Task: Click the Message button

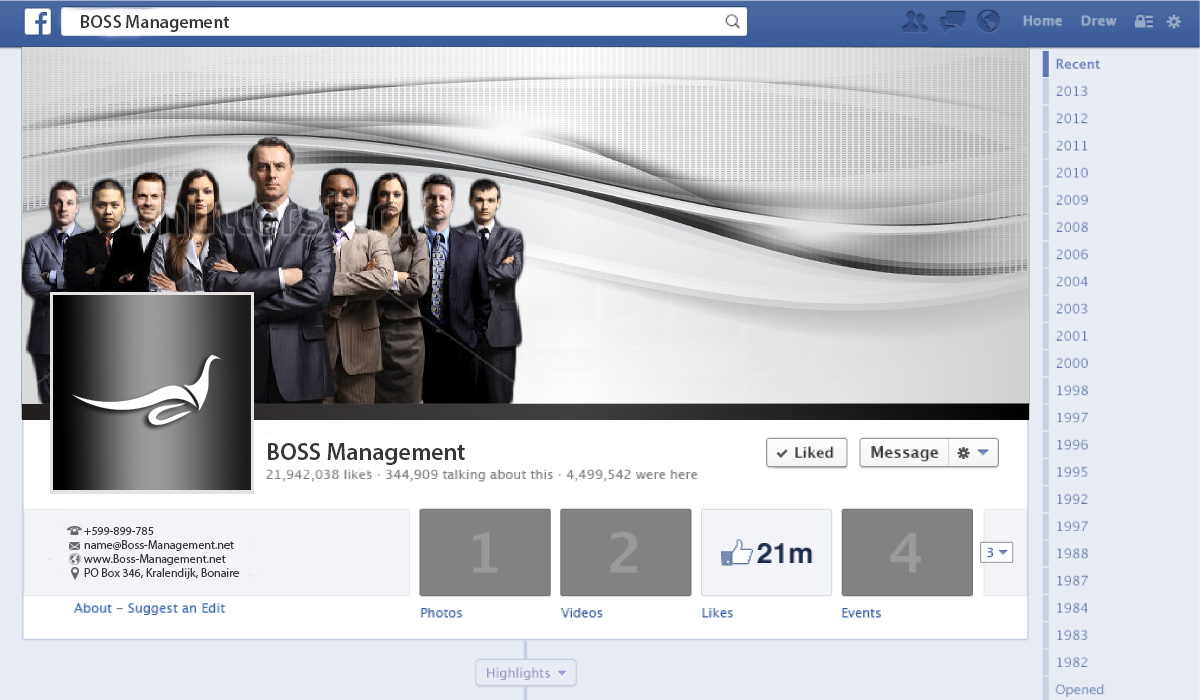Action: tap(904, 453)
